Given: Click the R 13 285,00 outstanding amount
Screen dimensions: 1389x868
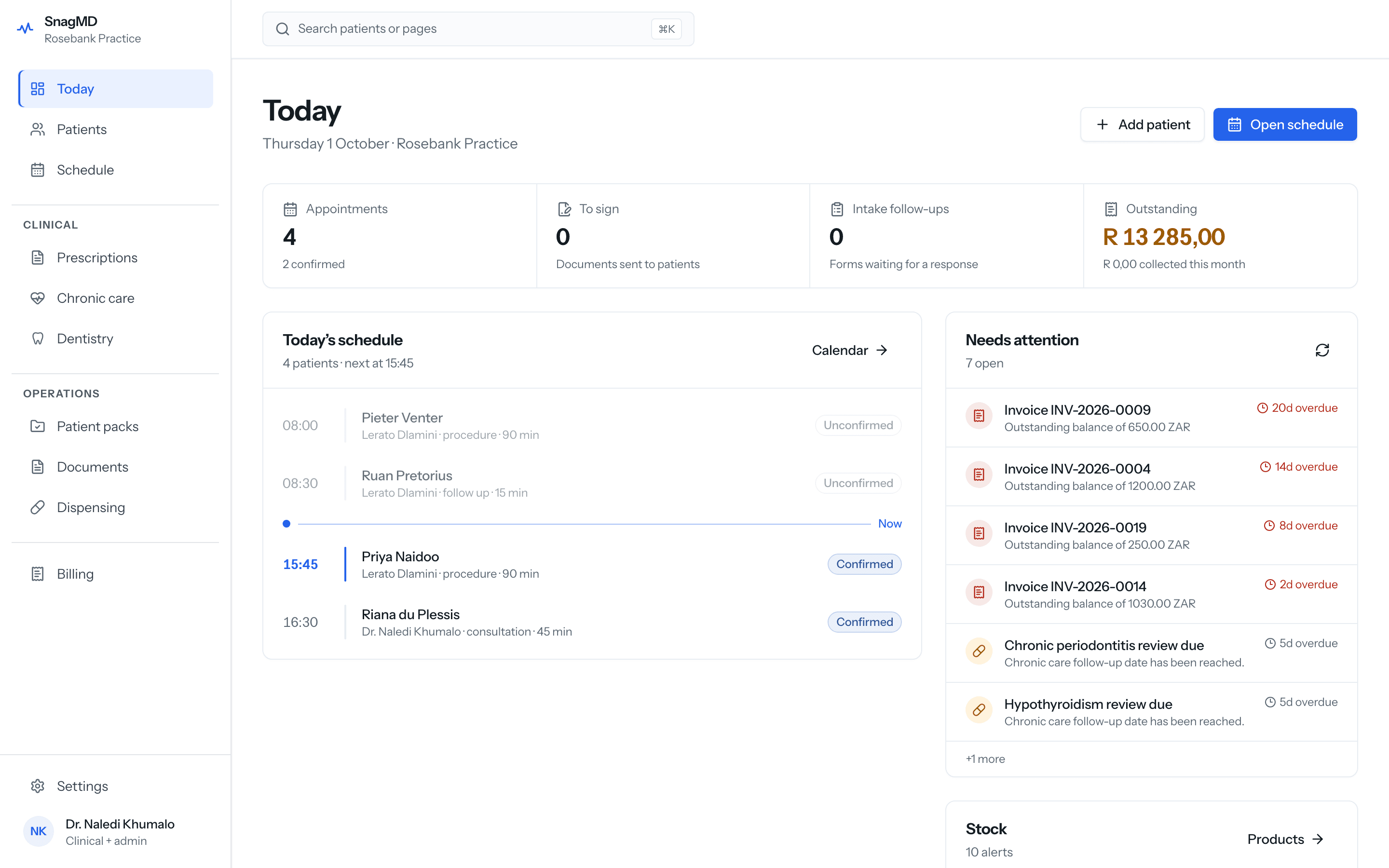Looking at the screenshot, I should click(x=1163, y=237).
